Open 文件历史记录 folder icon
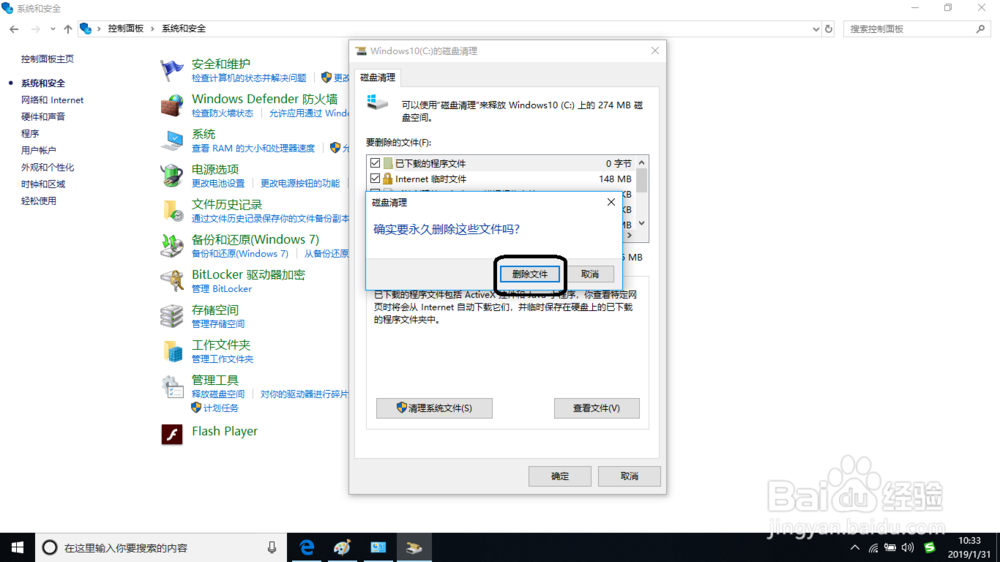Screen dimensions: 1000x562 coord(172,210)
